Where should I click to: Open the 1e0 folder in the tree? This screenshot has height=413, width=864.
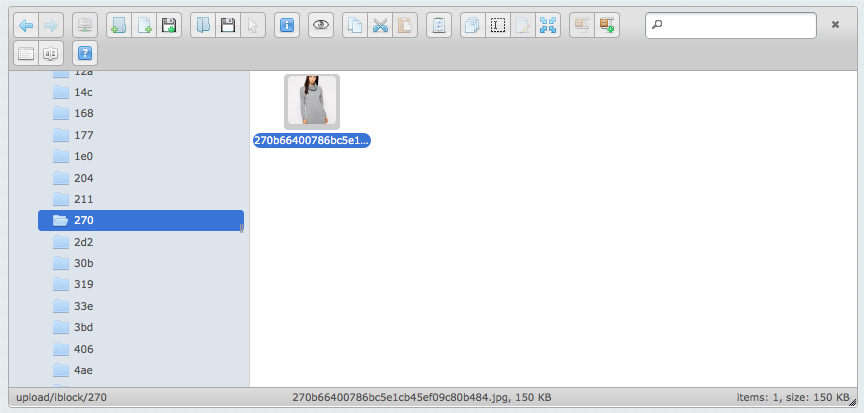tap(83, 156)
